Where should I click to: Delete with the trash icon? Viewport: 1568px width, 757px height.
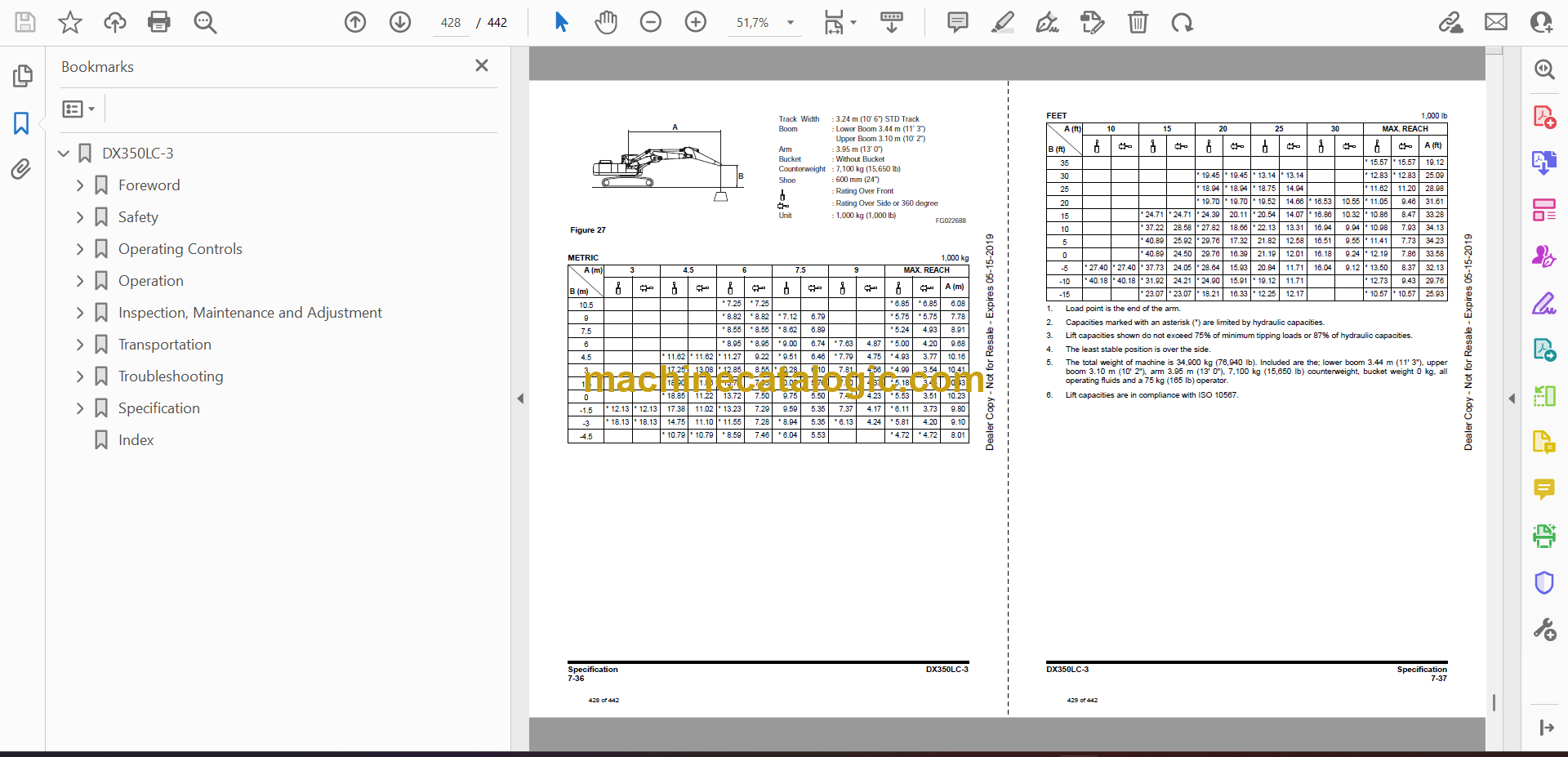[x=1138, y=22]
